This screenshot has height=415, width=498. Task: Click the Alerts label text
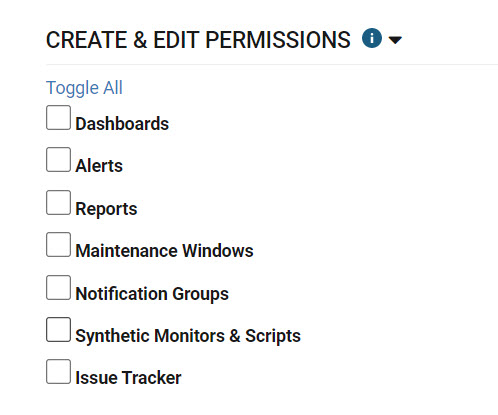pyautogui.click(x=99, y=166)
